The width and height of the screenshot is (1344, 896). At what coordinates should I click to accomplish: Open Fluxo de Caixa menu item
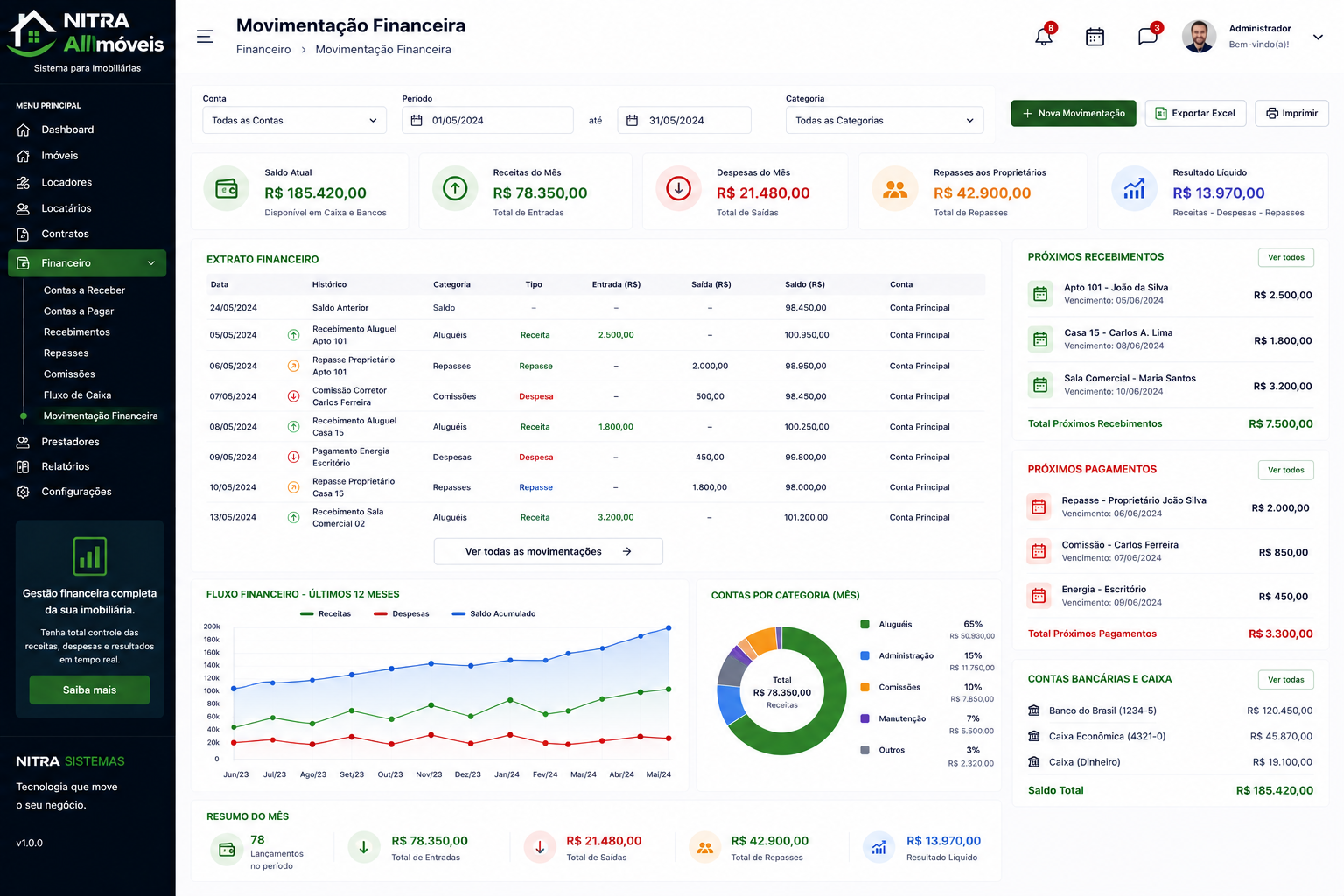tap(77, 395)
